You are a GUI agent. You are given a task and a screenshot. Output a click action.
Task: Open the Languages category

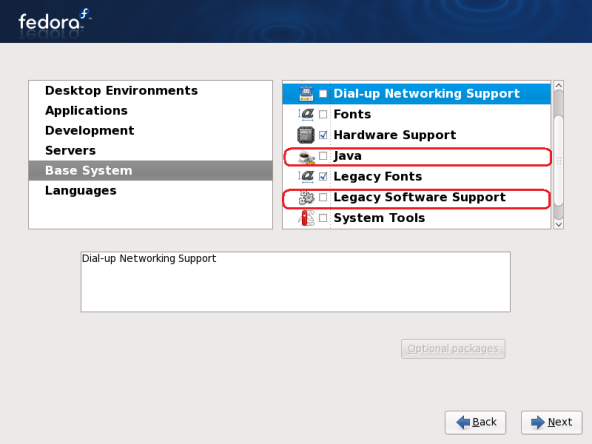[81, 191]
